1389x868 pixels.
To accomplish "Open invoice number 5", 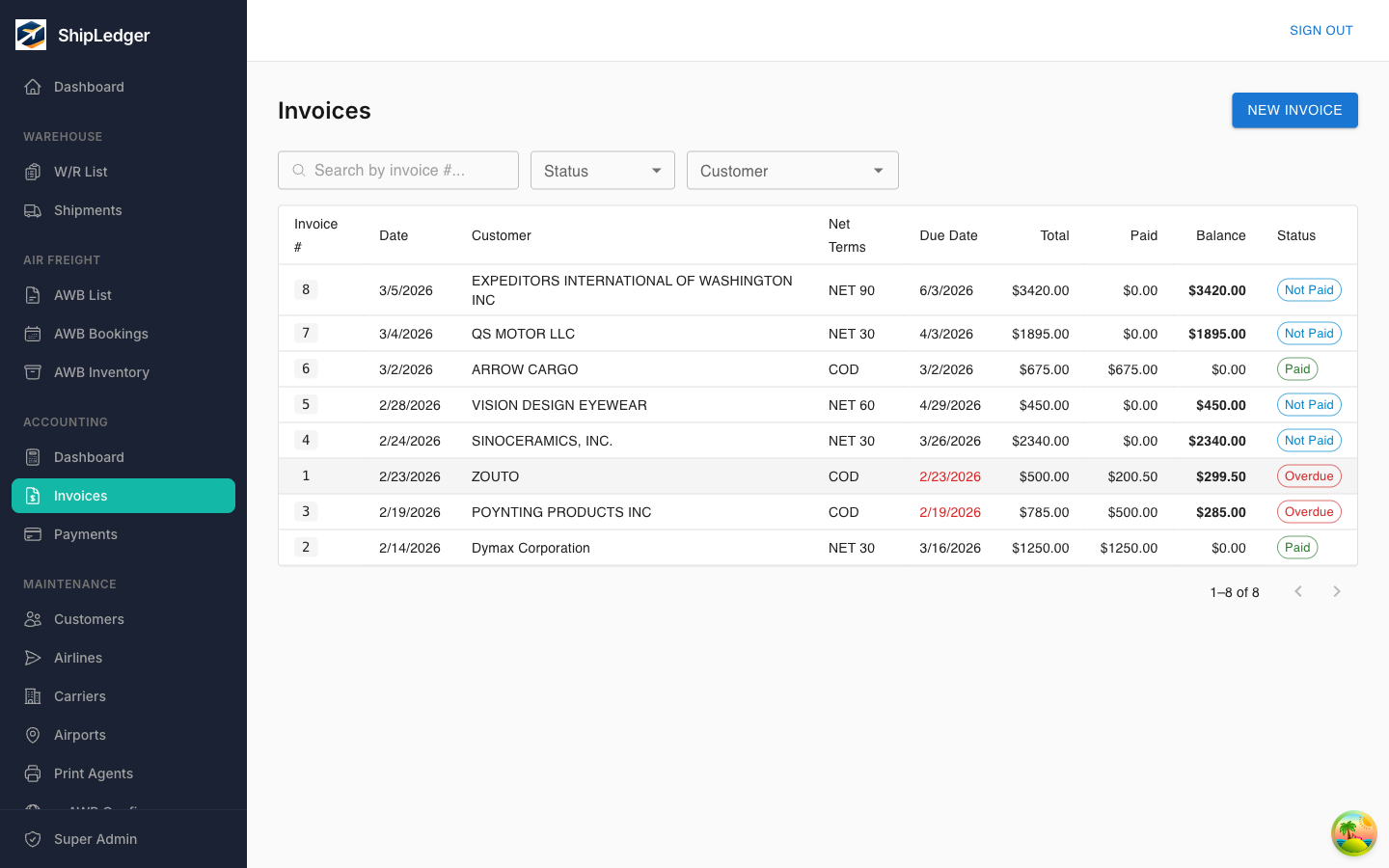I will pos(306,404).
